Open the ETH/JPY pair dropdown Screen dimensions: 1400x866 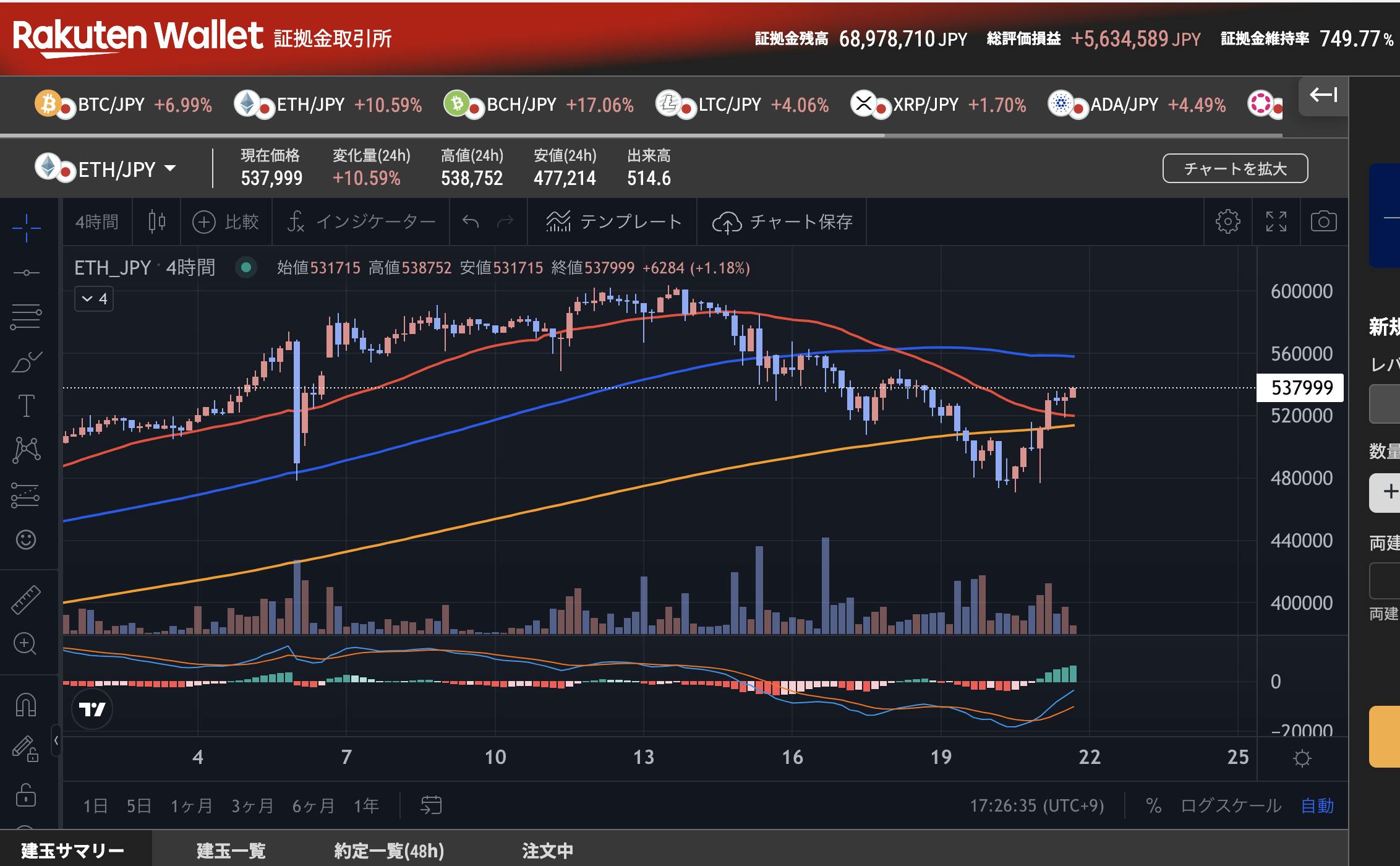pyautogui.click(x=106, y=168)
